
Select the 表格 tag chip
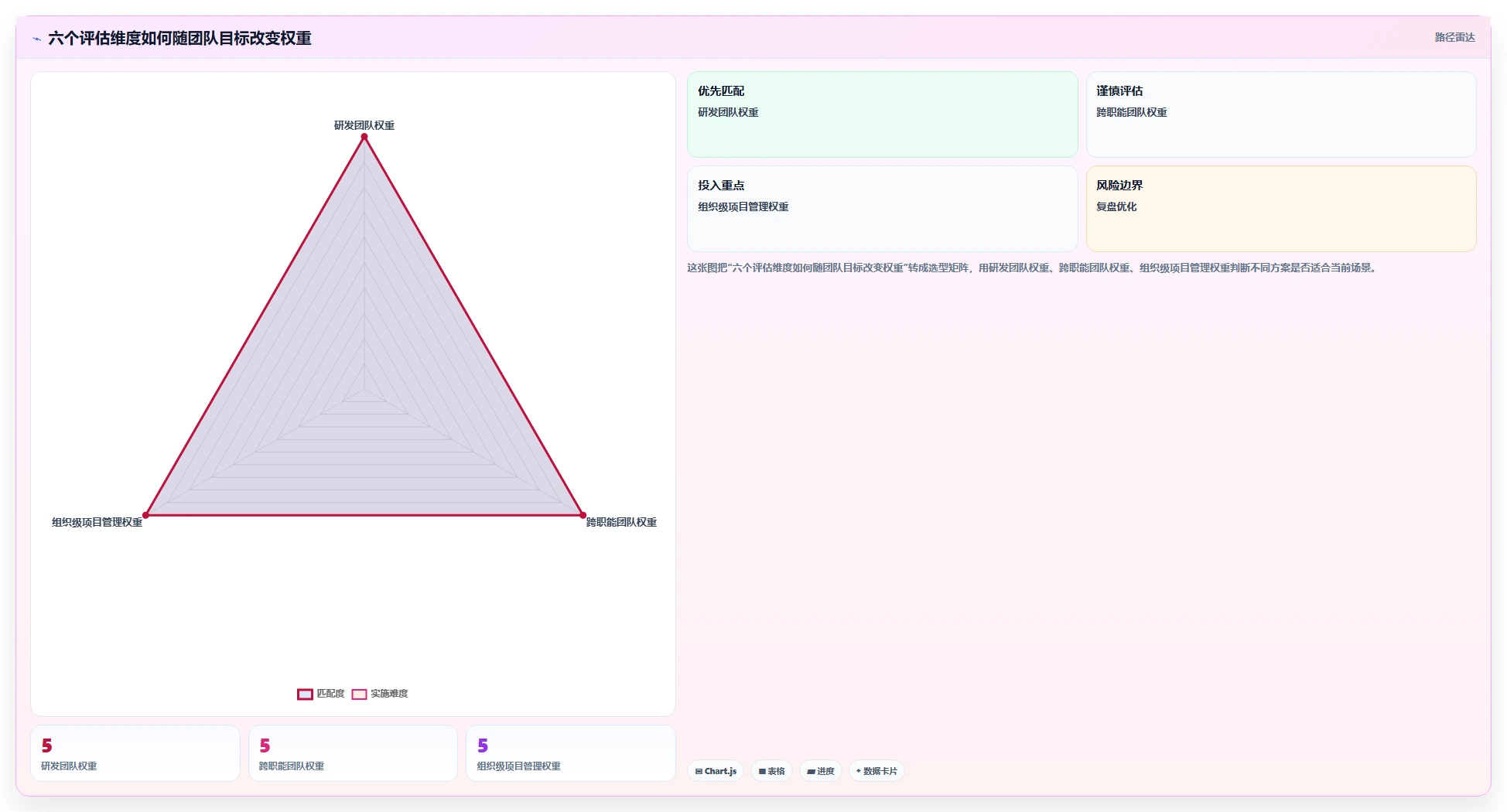click(771, 771)
